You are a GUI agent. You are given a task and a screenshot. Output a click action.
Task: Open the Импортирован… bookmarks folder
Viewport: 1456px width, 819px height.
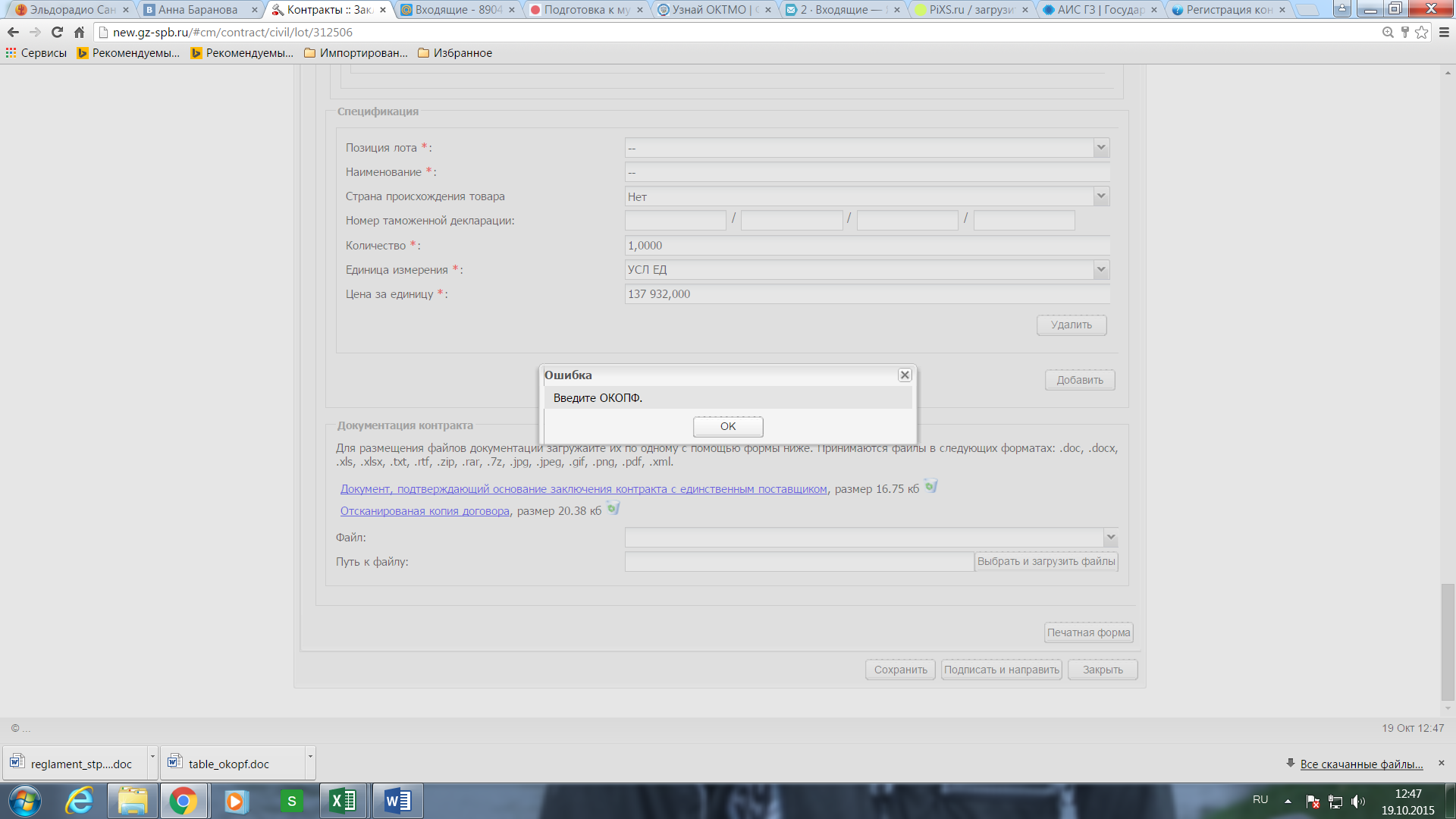coord(356,53)
